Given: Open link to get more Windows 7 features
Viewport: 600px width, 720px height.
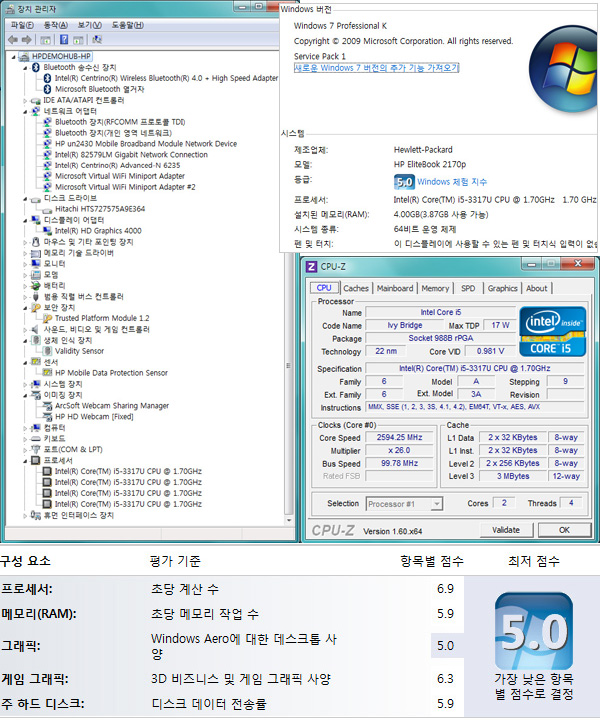Looking at the screenshot, I should pyautogui.click(x=376, y=68).
